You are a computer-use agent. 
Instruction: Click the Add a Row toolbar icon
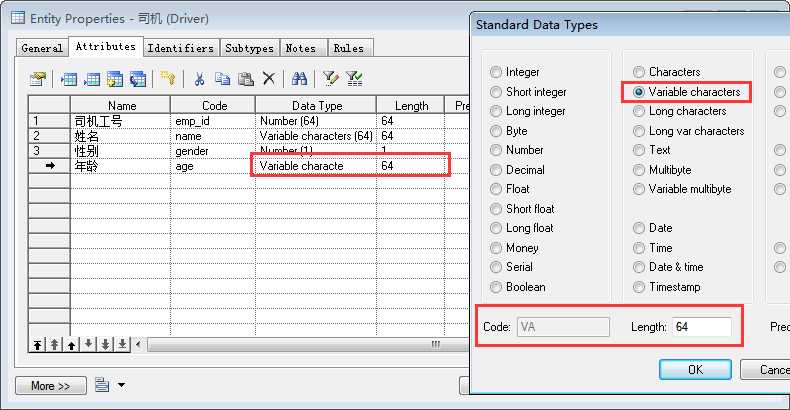pyautogui.click(x=92, y=79)
